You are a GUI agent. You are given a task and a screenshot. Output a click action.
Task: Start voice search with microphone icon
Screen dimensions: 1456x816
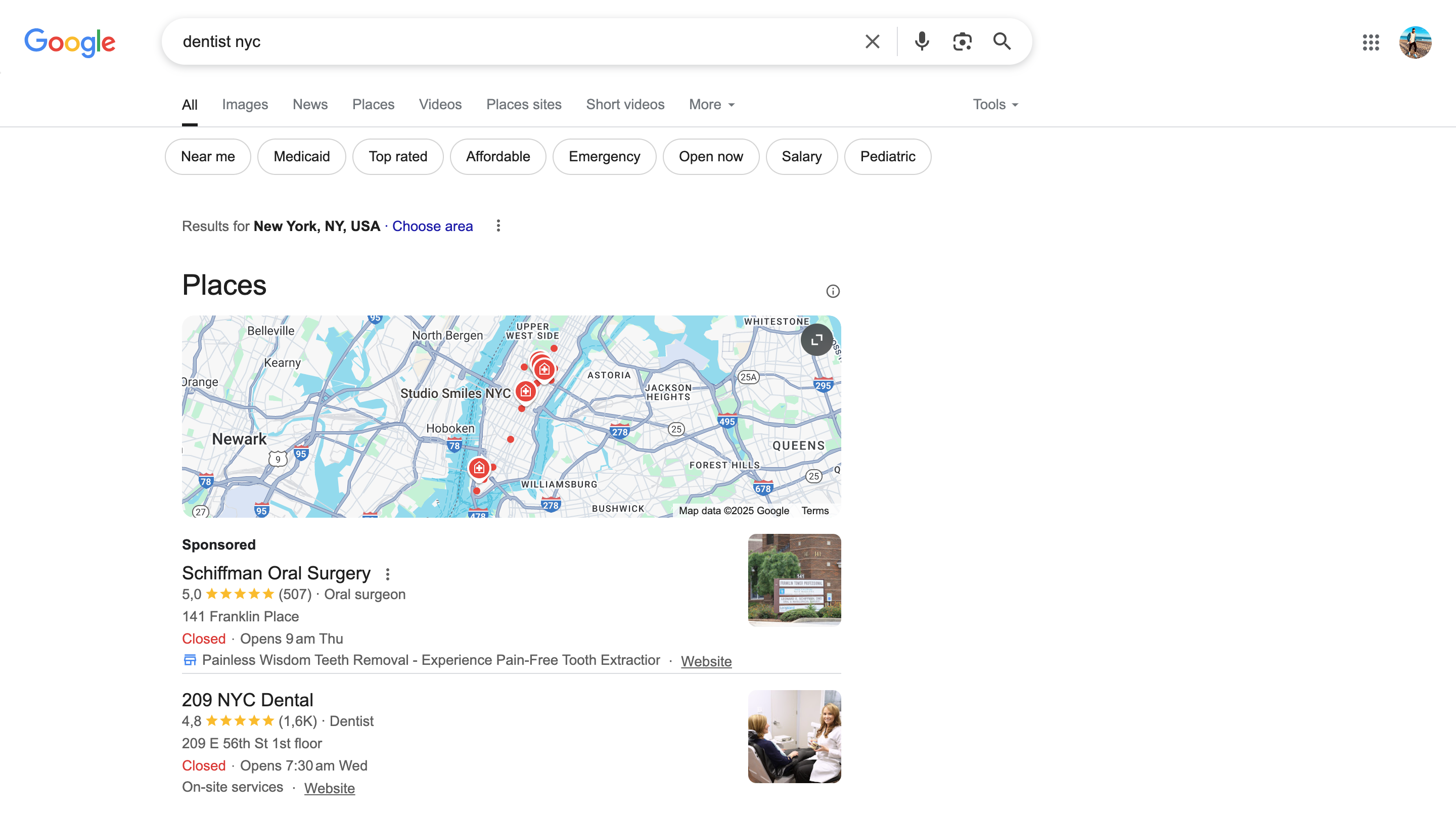click(x=921, y=41)
